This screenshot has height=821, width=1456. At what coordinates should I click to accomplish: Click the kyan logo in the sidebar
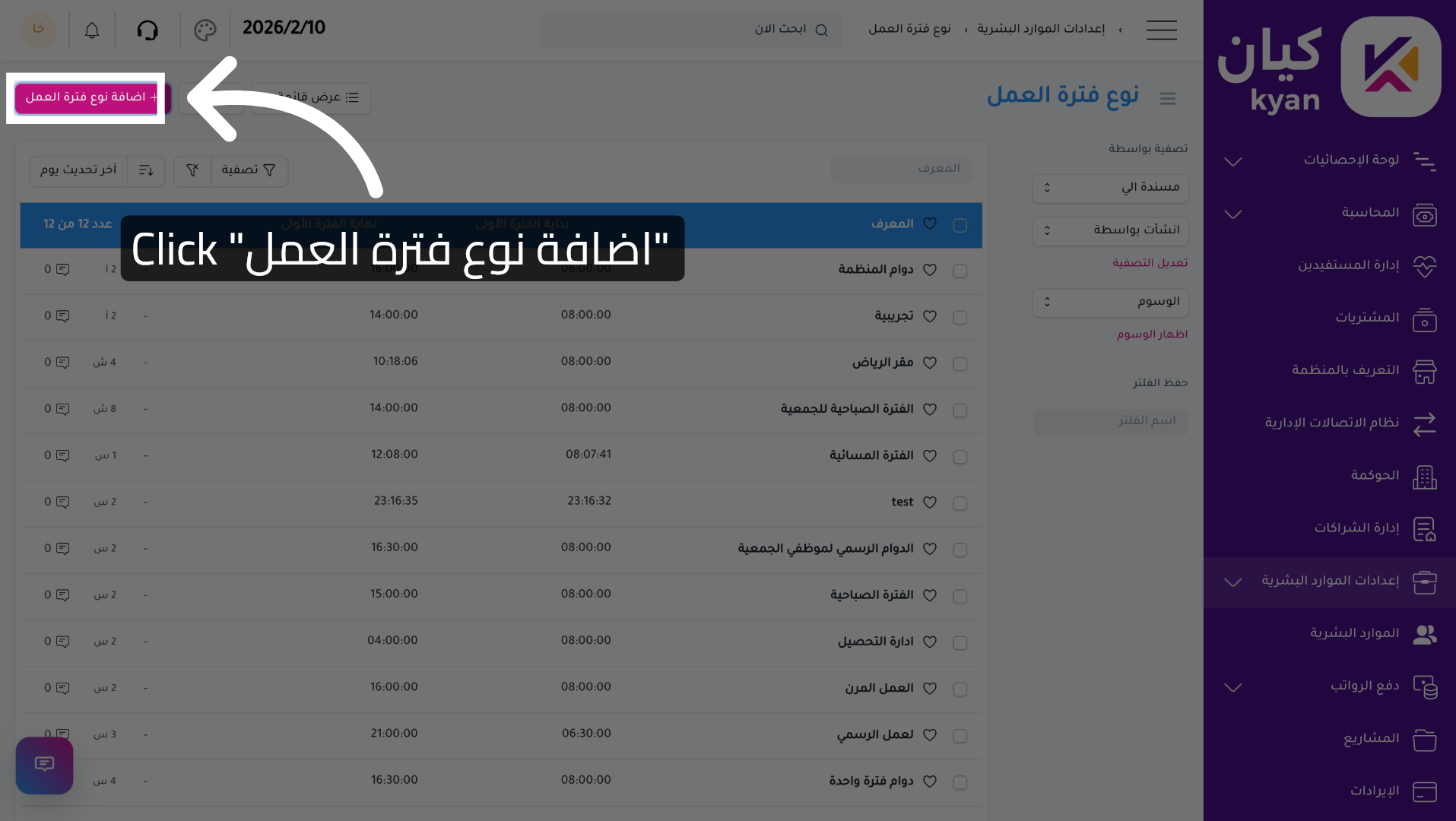coord(1390,66)
